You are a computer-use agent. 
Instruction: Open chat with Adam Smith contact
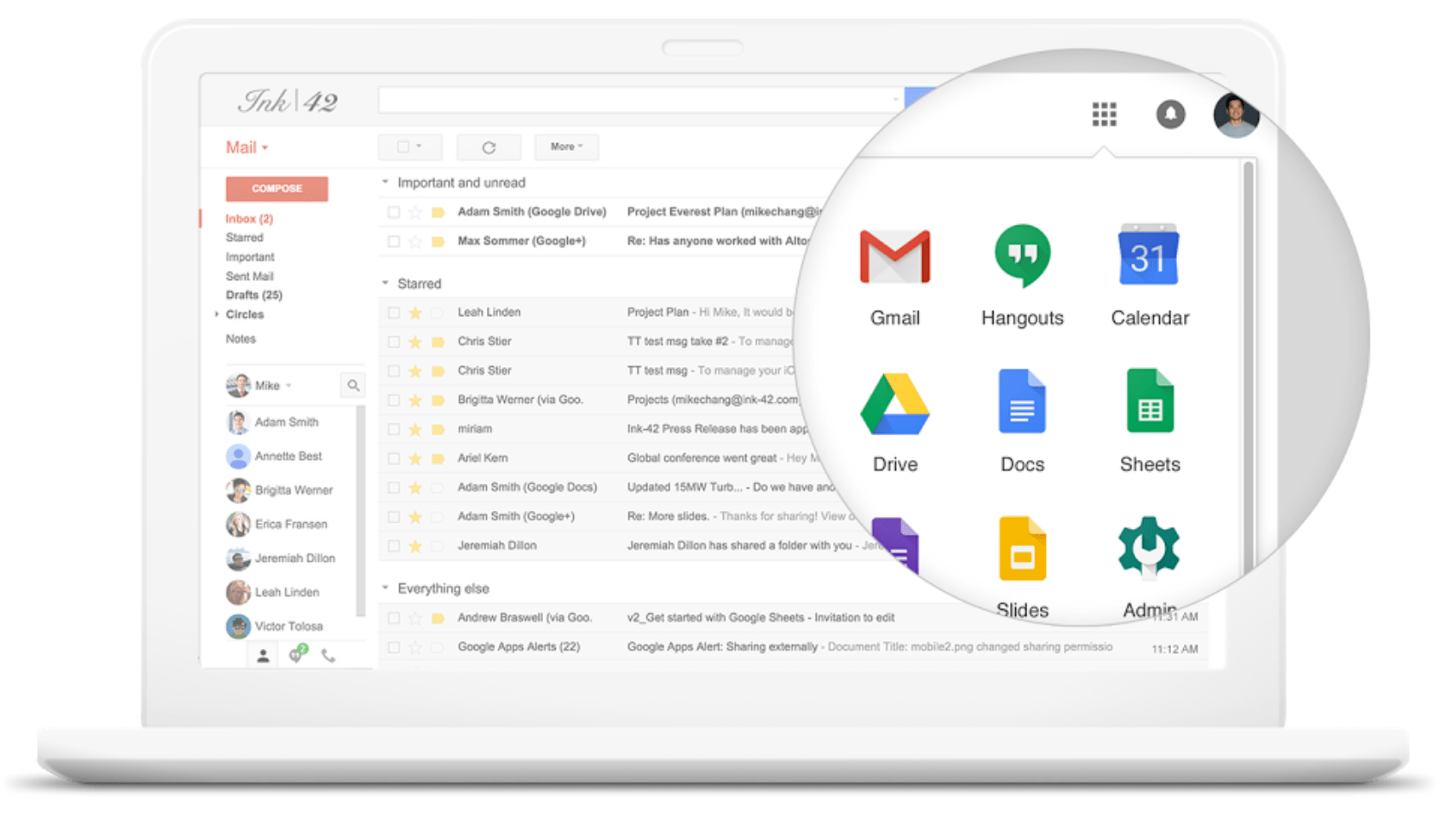point(287,422)
